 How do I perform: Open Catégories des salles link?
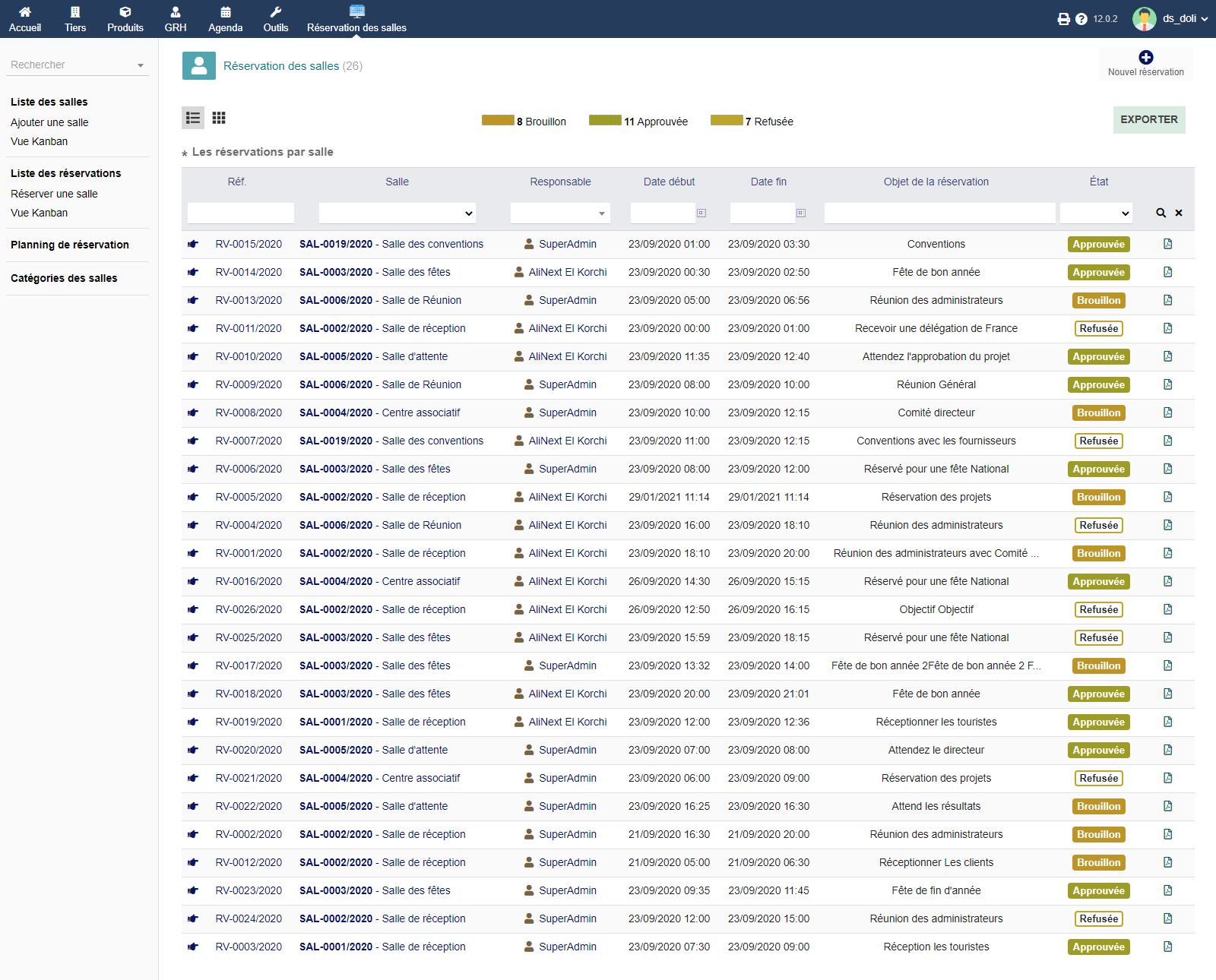[x=64, y=278]
